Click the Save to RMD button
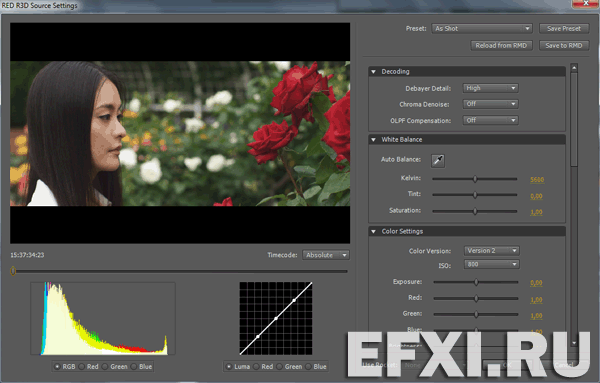This screenshot has width=600, height=383. 564,46
